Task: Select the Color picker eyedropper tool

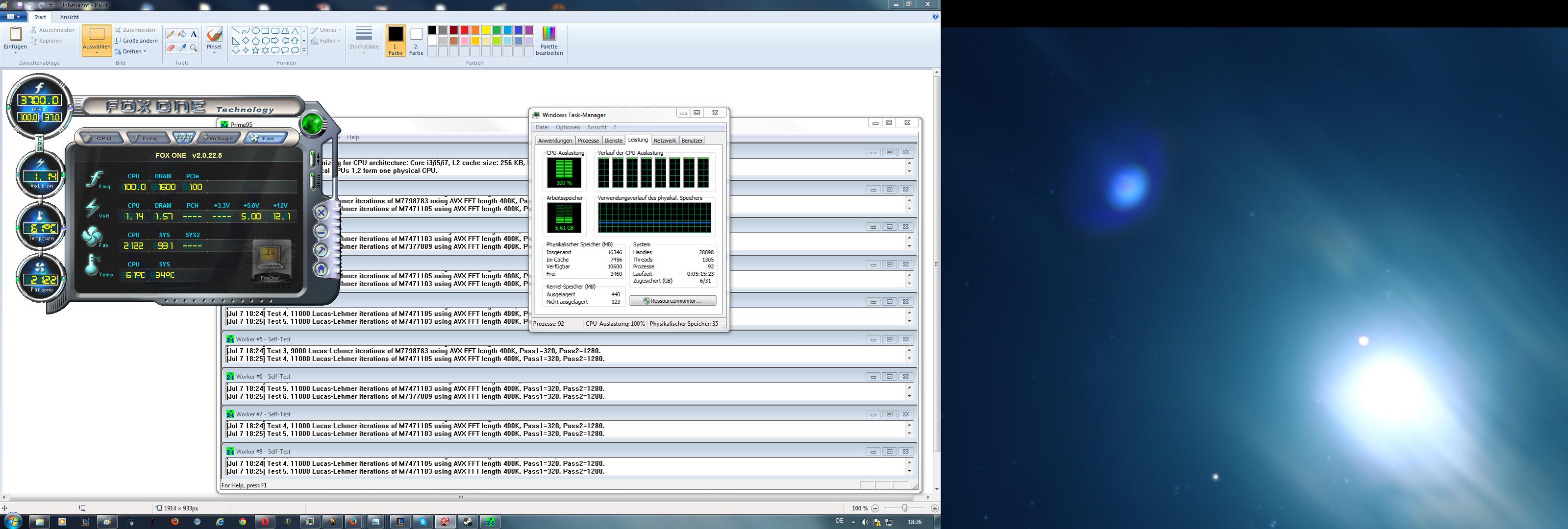Action: pos(182,48)
